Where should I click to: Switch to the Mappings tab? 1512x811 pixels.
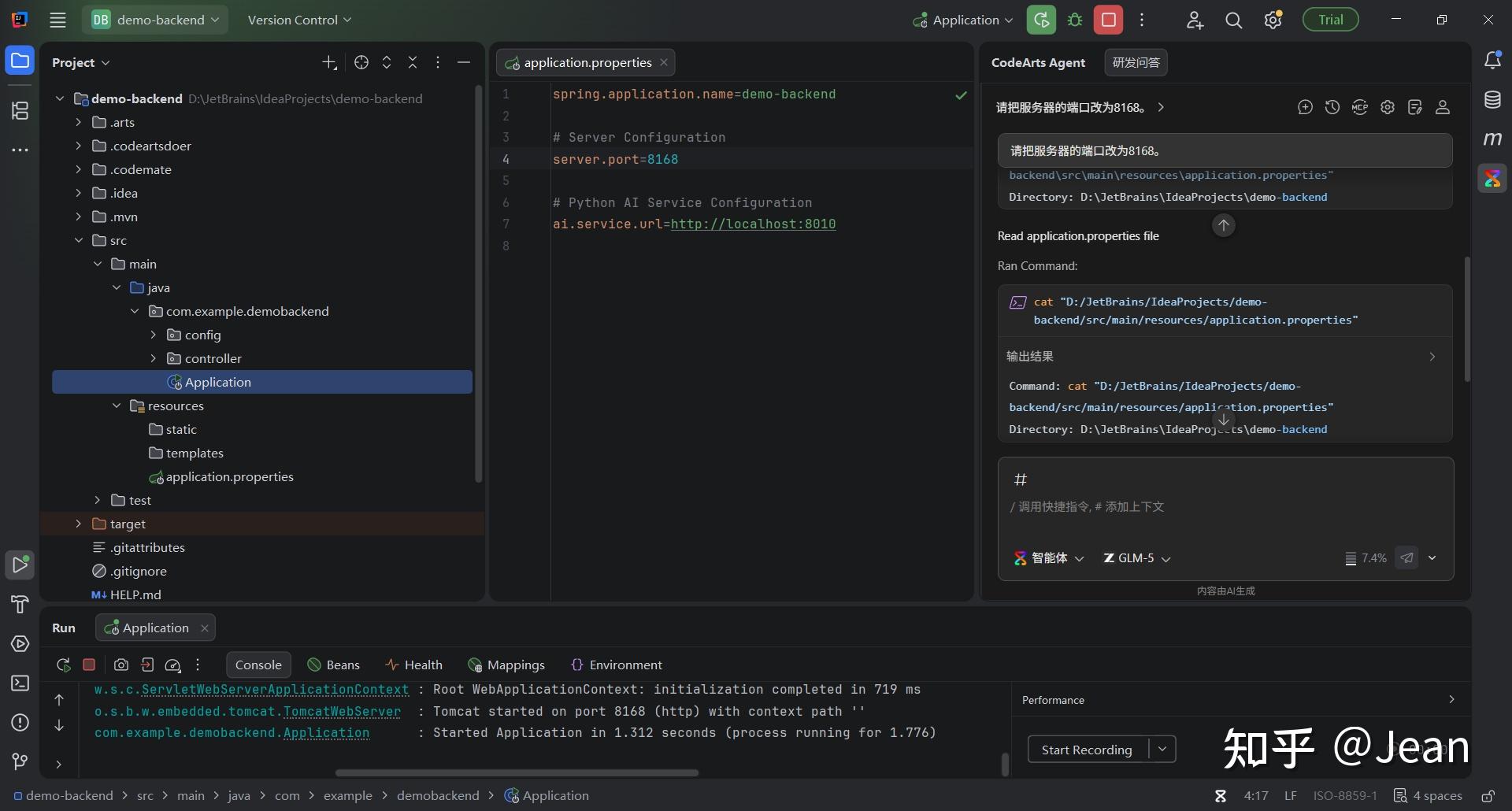pos(506,665)
